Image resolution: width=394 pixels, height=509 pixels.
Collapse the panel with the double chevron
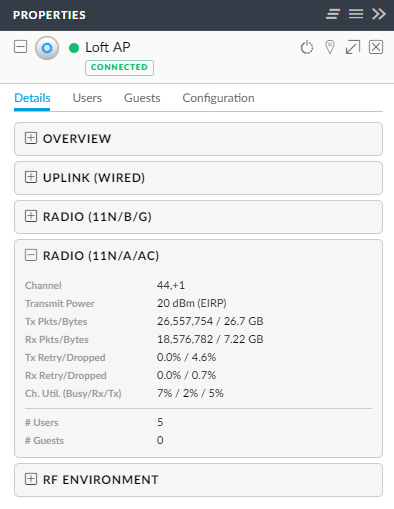pyautogui.click(x=379, y=14)
